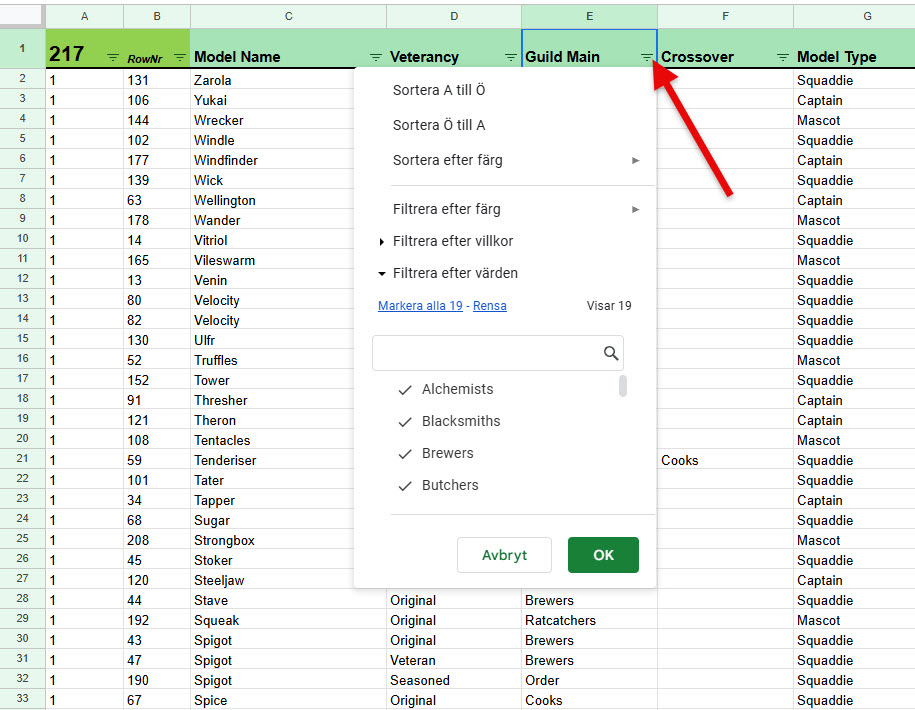Select column D header

[454, 16]
